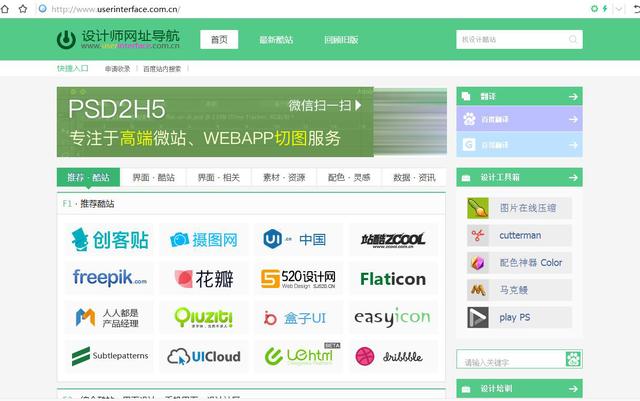The width and height of the screenshot is (640, 401).
Task: Open the 创客贴 site logo
Action: pyautogui.click(x=109, y=239)
